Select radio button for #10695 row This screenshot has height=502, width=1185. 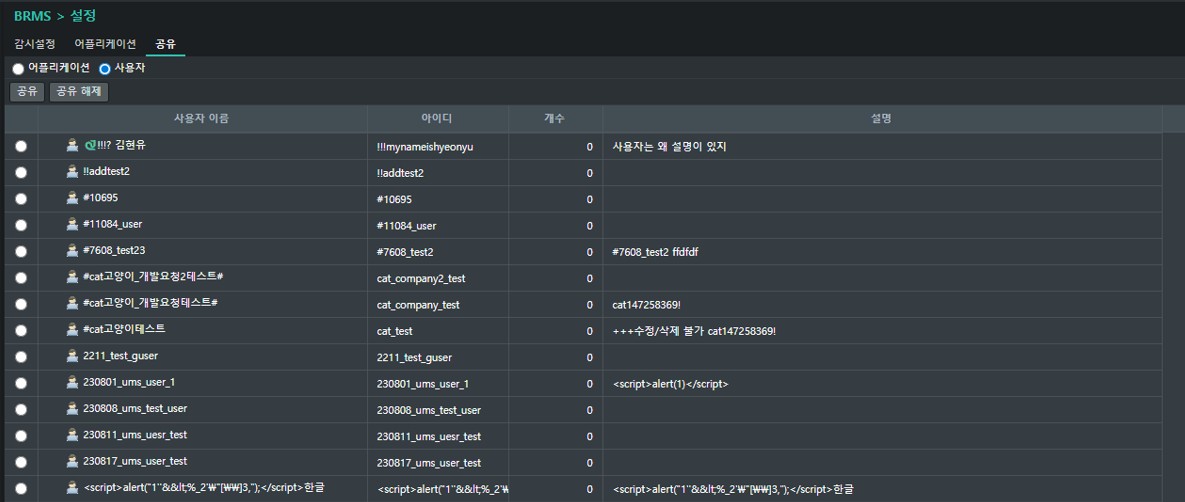(x=21, y=199)
